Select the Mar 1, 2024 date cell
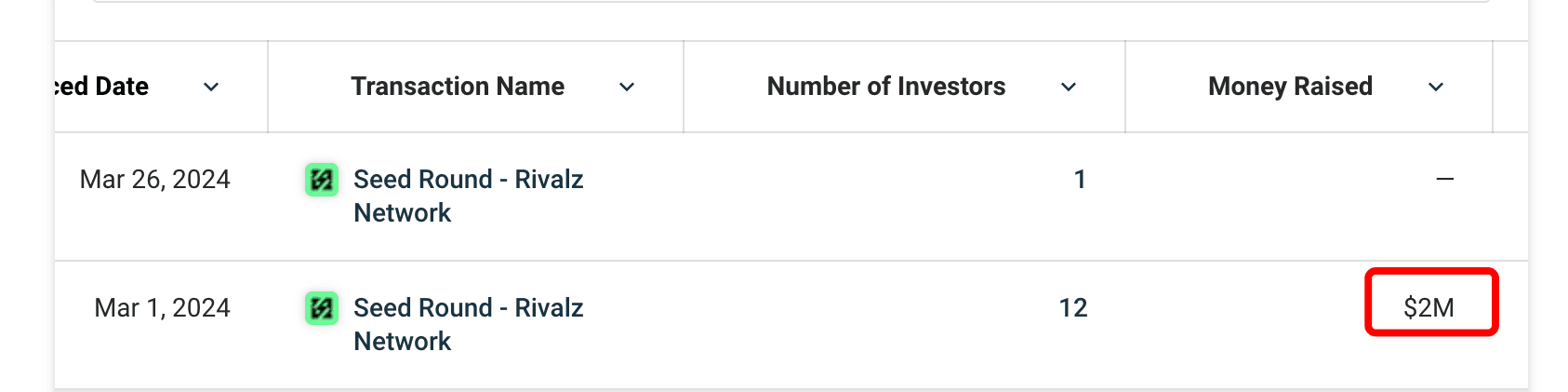The width and height of the screenshot is (1568, 392). pos(163,308)
